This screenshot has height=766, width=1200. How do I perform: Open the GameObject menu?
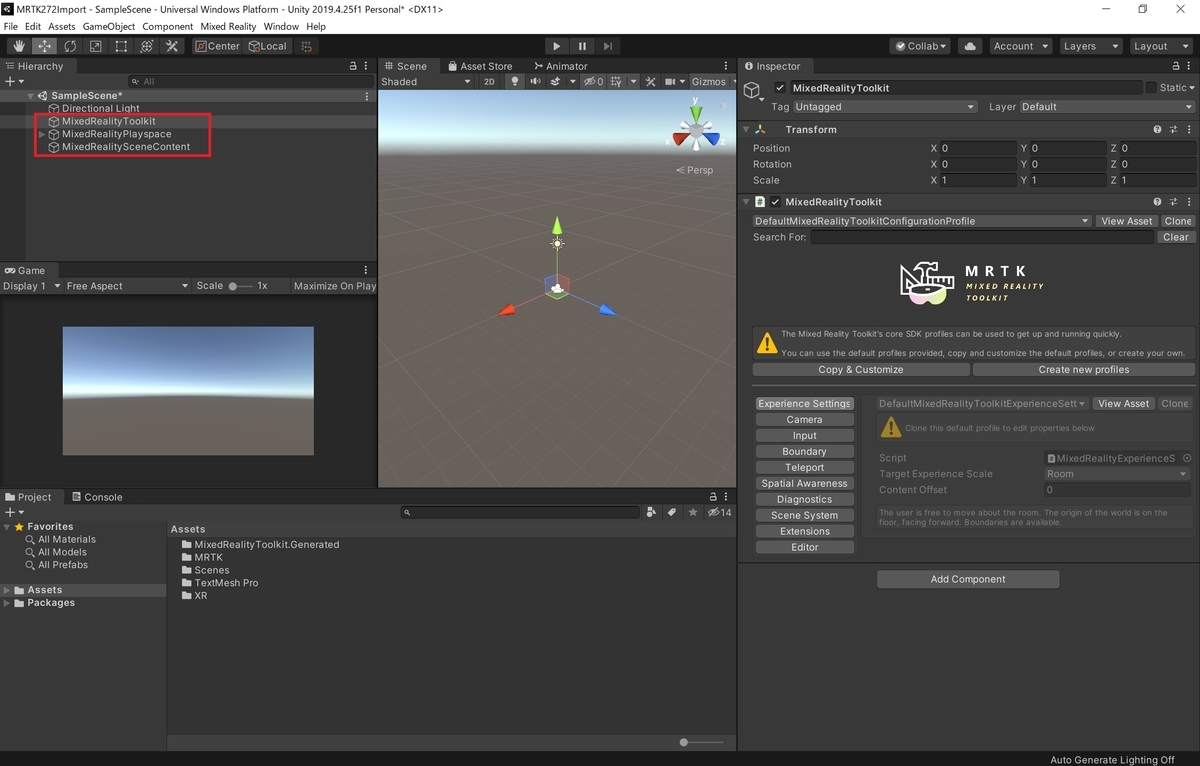point(108,26)
